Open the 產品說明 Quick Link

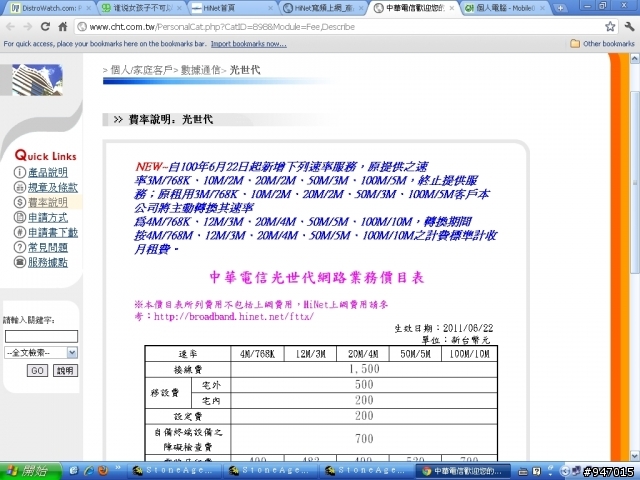[x=48, y=172]
